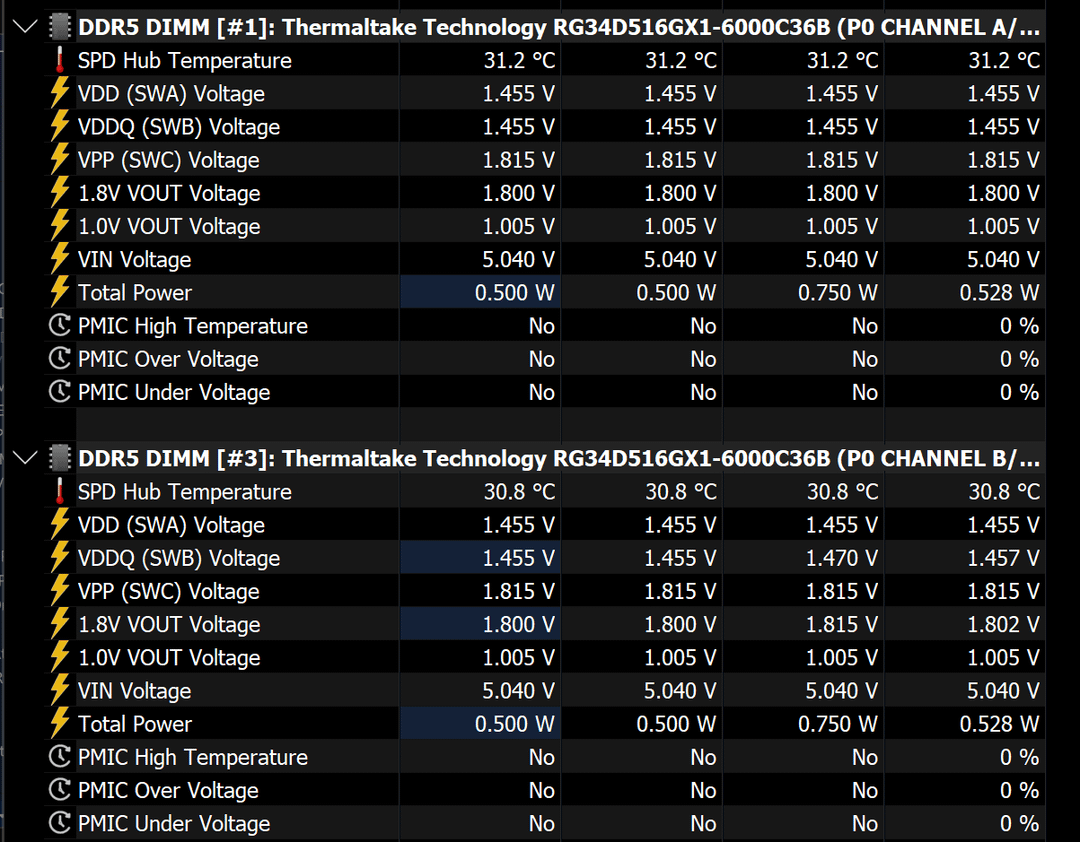
Task: Click the thermometer icon for DIMM [#1] SPD Hub Temperature
Action: click(60, 61)
